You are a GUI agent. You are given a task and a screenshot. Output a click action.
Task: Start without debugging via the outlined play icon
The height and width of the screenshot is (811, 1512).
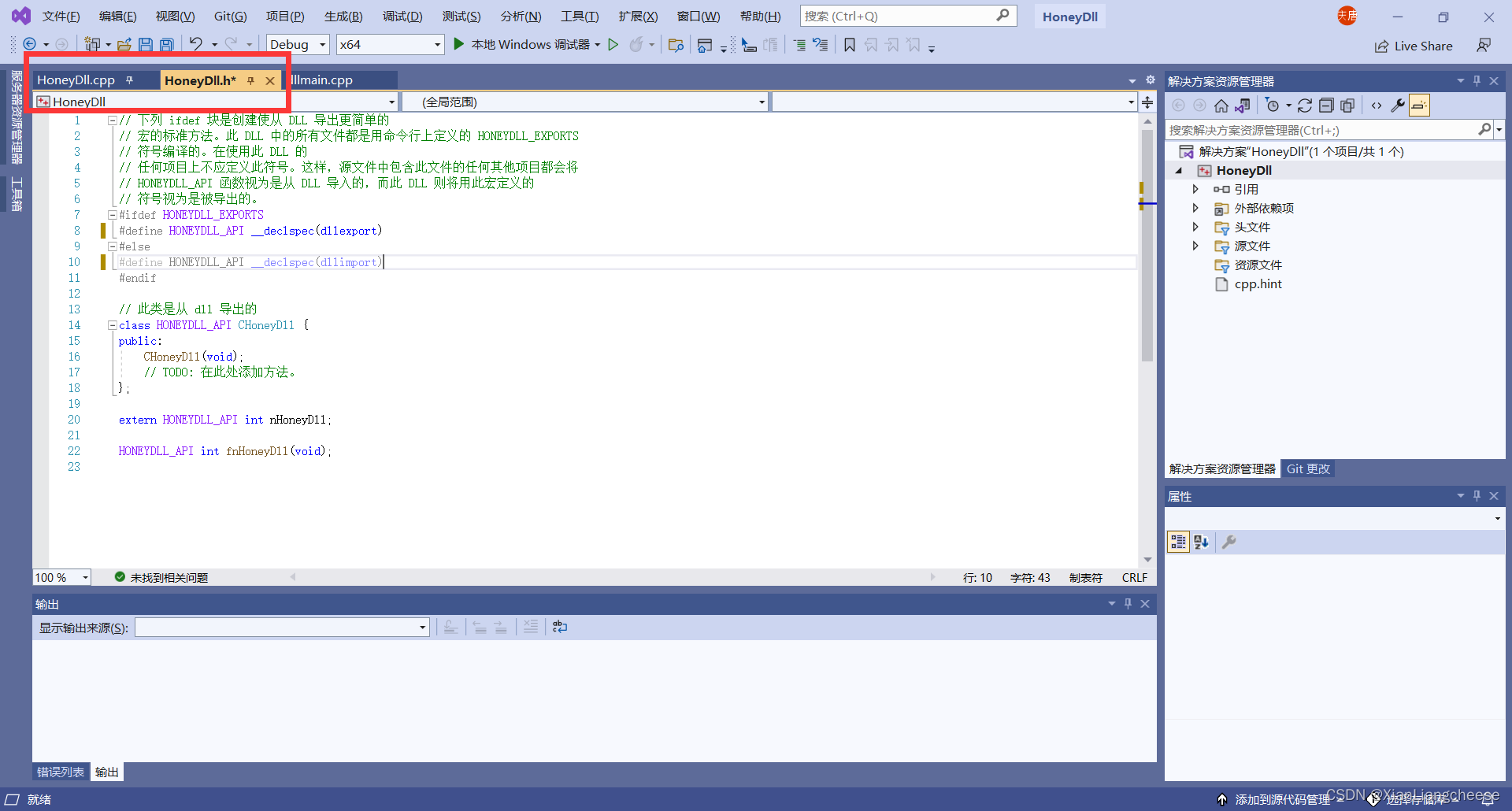pos(613,45)
